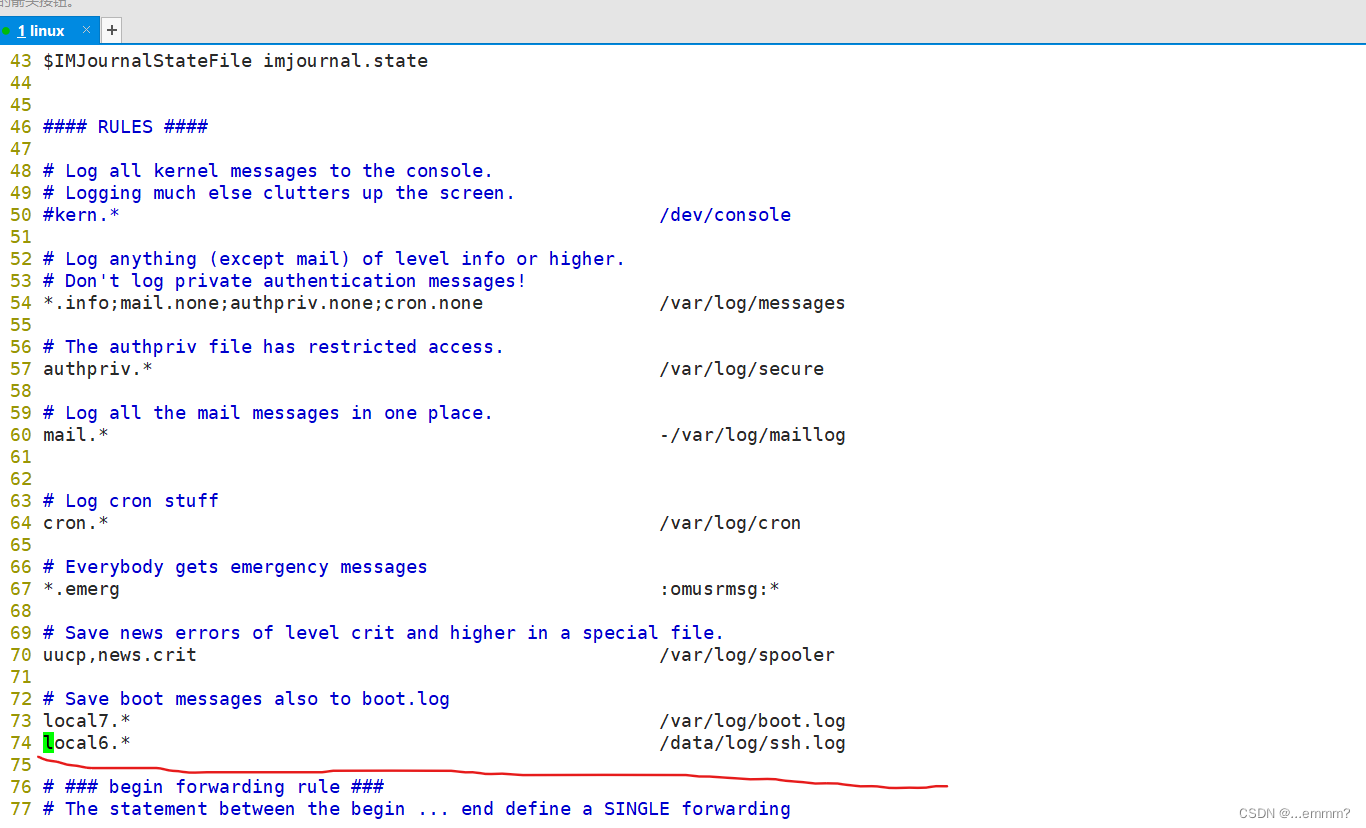The image size is (1366, 828).
Task: Click the "*.emerg" selector text
Action: click(81, 589)
